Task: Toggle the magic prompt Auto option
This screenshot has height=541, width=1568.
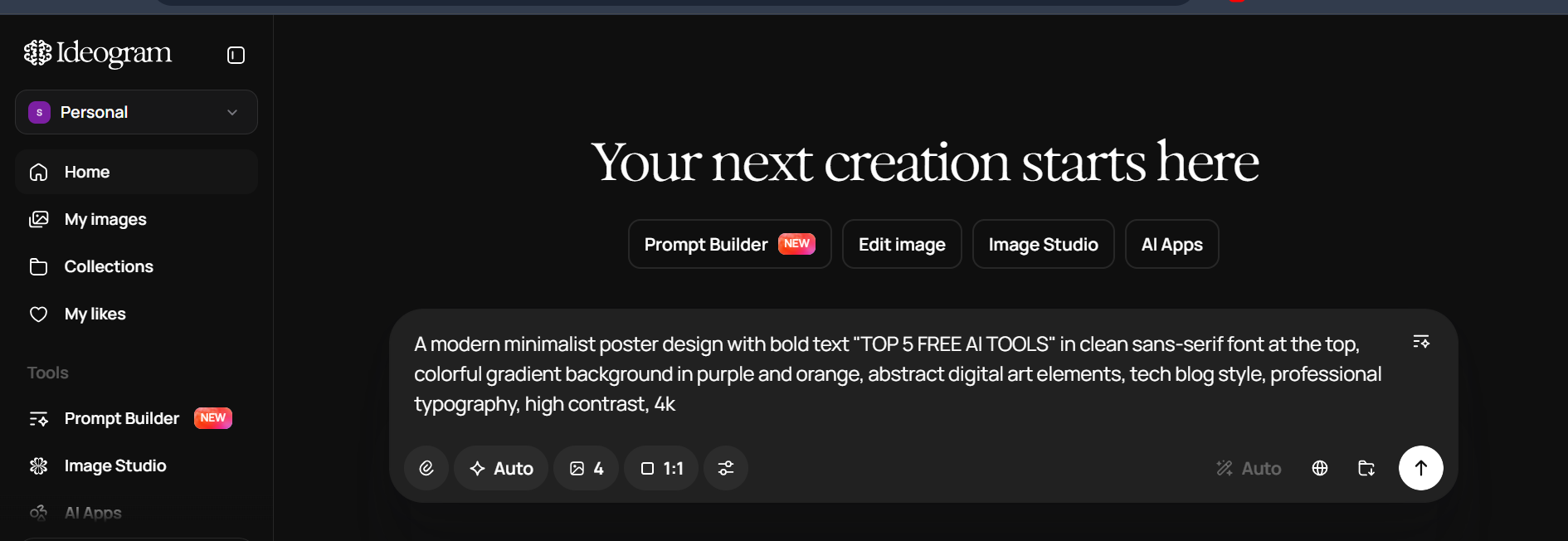Action: tap(1249, 468)
